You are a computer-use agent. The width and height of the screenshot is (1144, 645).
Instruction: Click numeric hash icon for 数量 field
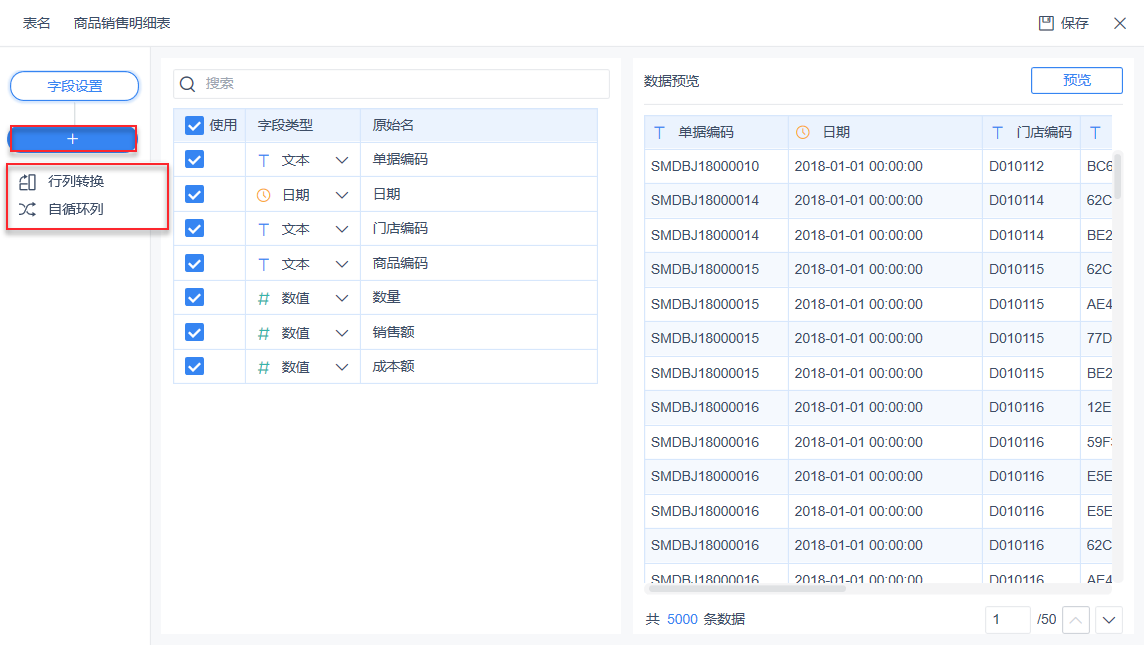pos(263,298)
